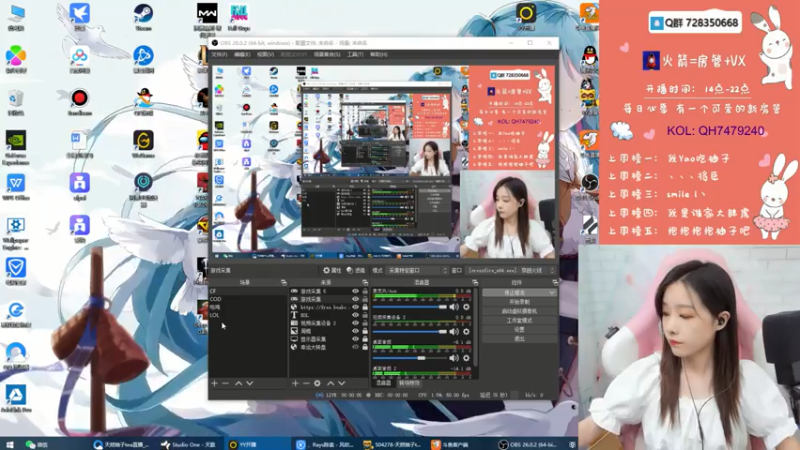Add a new source with the plus icon
Image resolution: width=800 pixels, height=450 pixels.
[x=295, y=383]
